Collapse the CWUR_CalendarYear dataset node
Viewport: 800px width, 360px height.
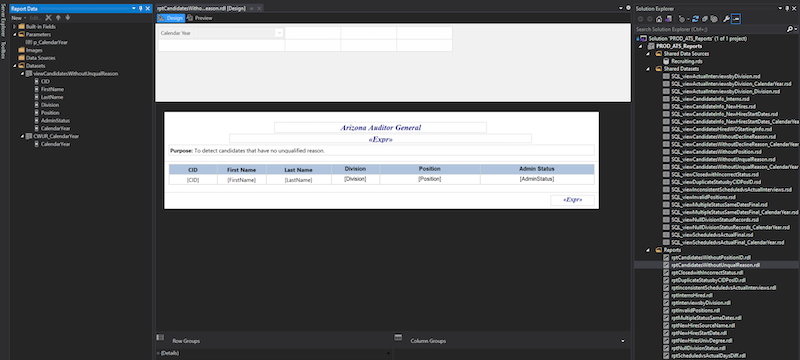tap(22, 136)
